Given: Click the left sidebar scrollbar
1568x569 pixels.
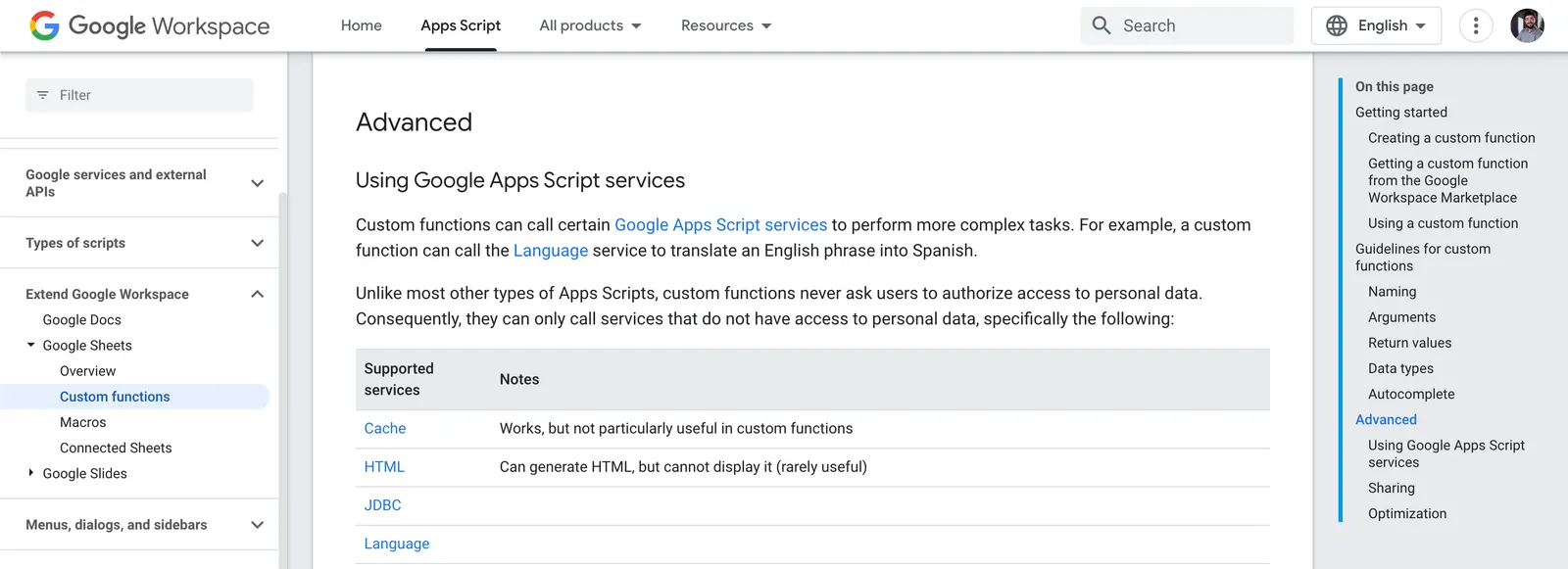Looking at the screenshot, I should click(283, 380).
